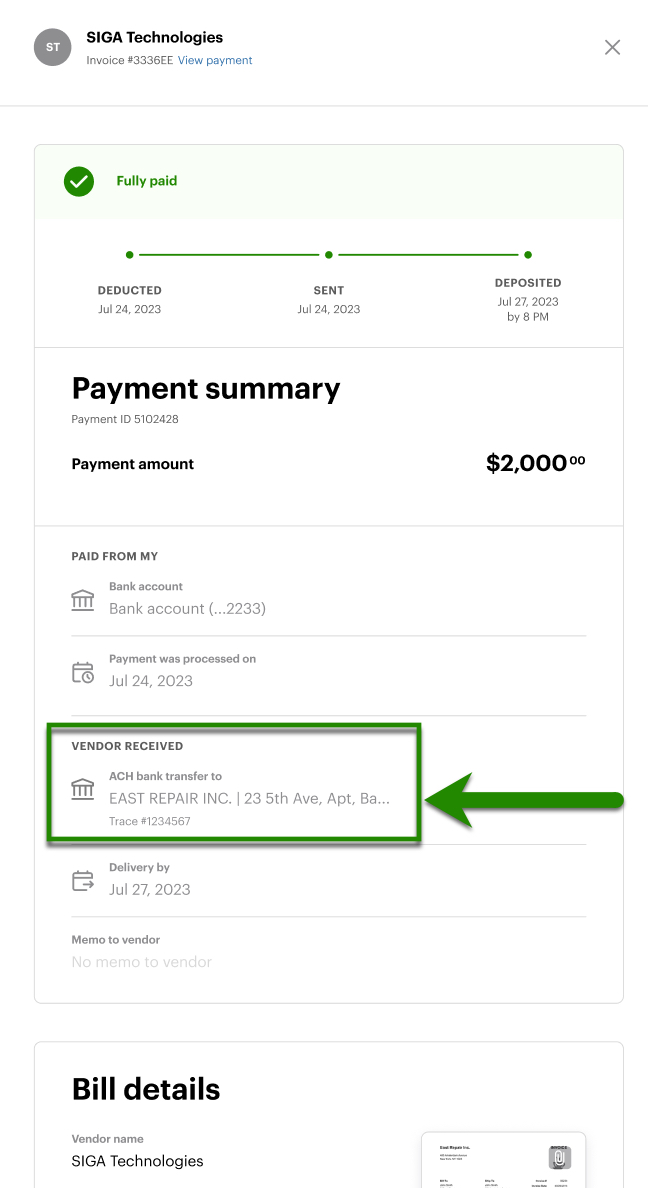
Task: Click the bank icon beside ACH bank transfer
Action: click(x=83, y=789)
